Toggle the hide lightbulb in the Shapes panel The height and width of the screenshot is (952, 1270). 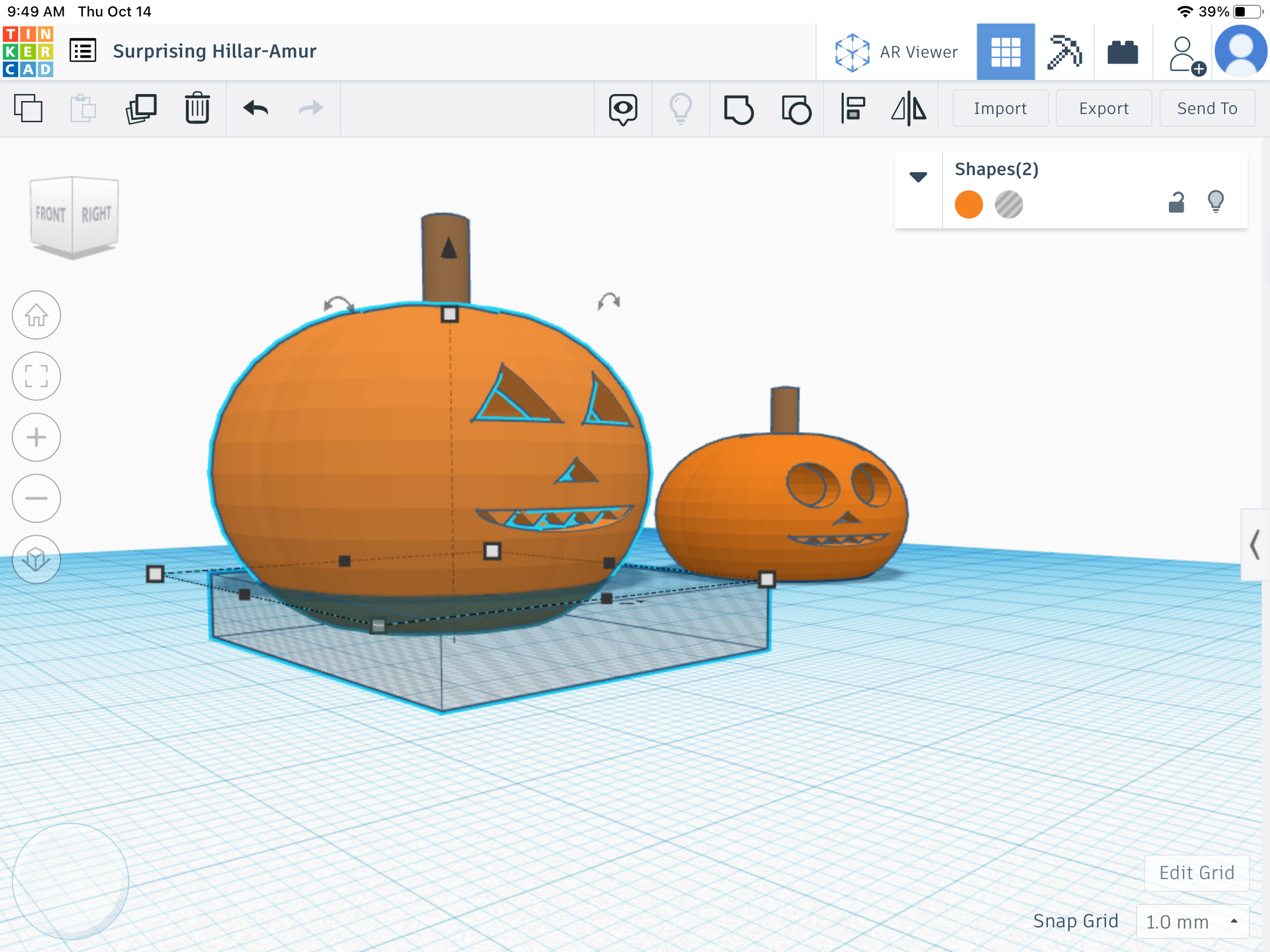(1215, 203)
